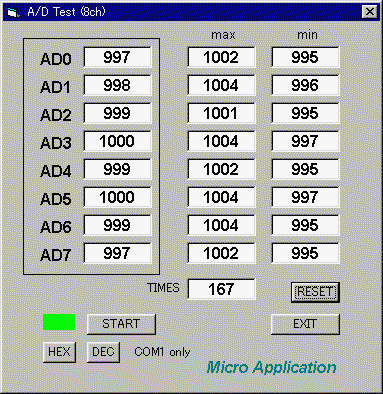Click the COM1 only text
This screenshot has height=394, width=383.
pyautogui.click(x=162, y=352)
